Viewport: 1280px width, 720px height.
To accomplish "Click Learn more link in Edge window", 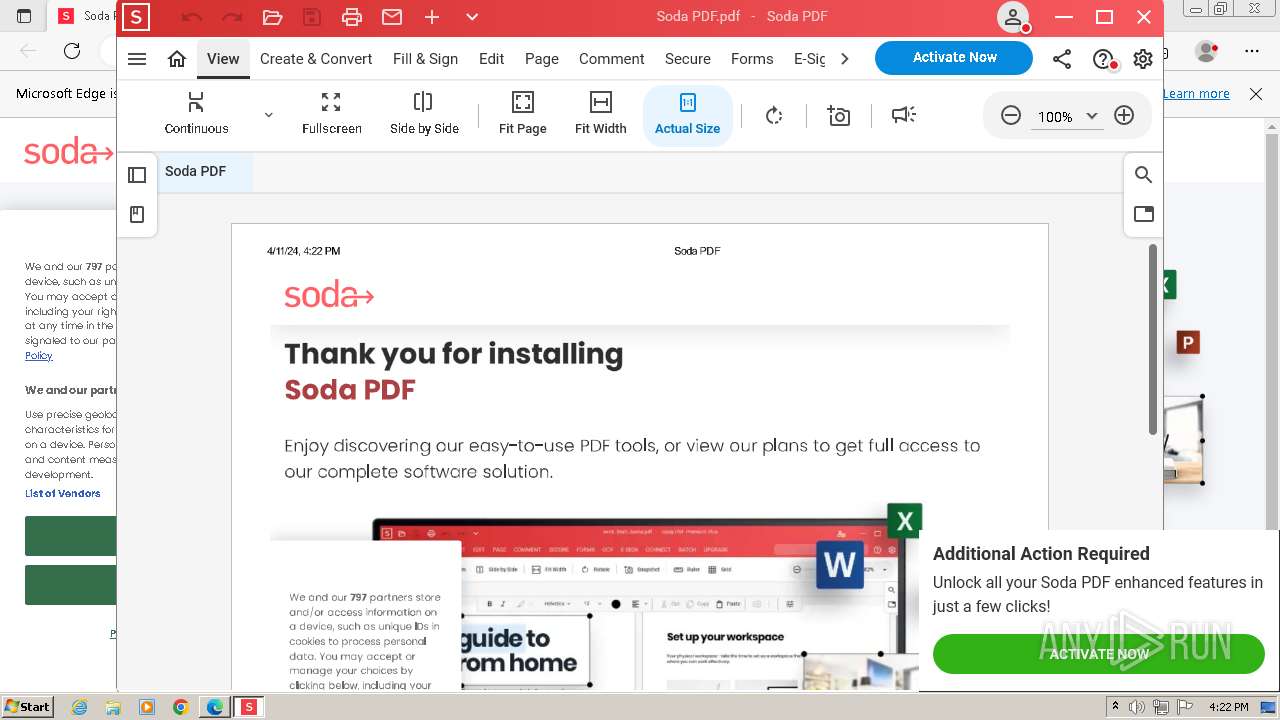I will [1196, 93].
